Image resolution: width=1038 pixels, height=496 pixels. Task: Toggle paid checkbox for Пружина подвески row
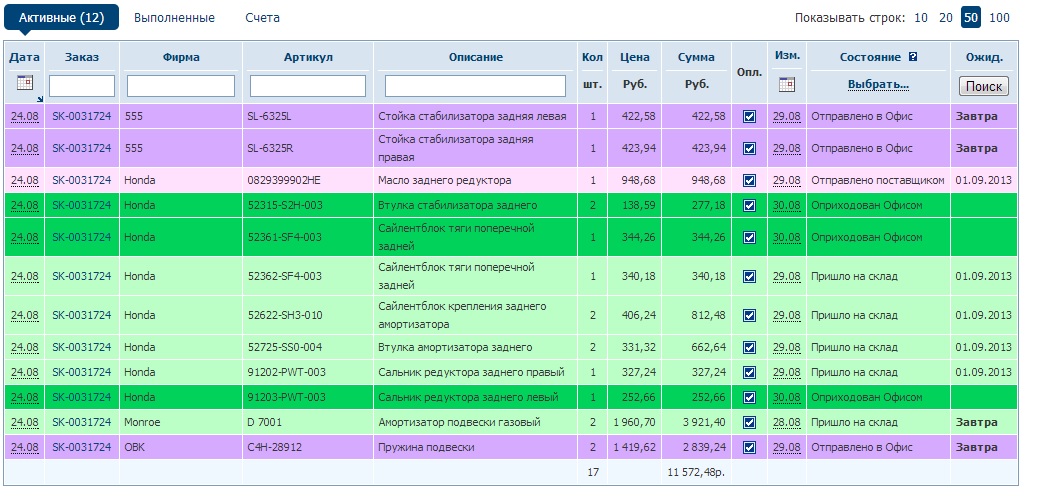749,447
